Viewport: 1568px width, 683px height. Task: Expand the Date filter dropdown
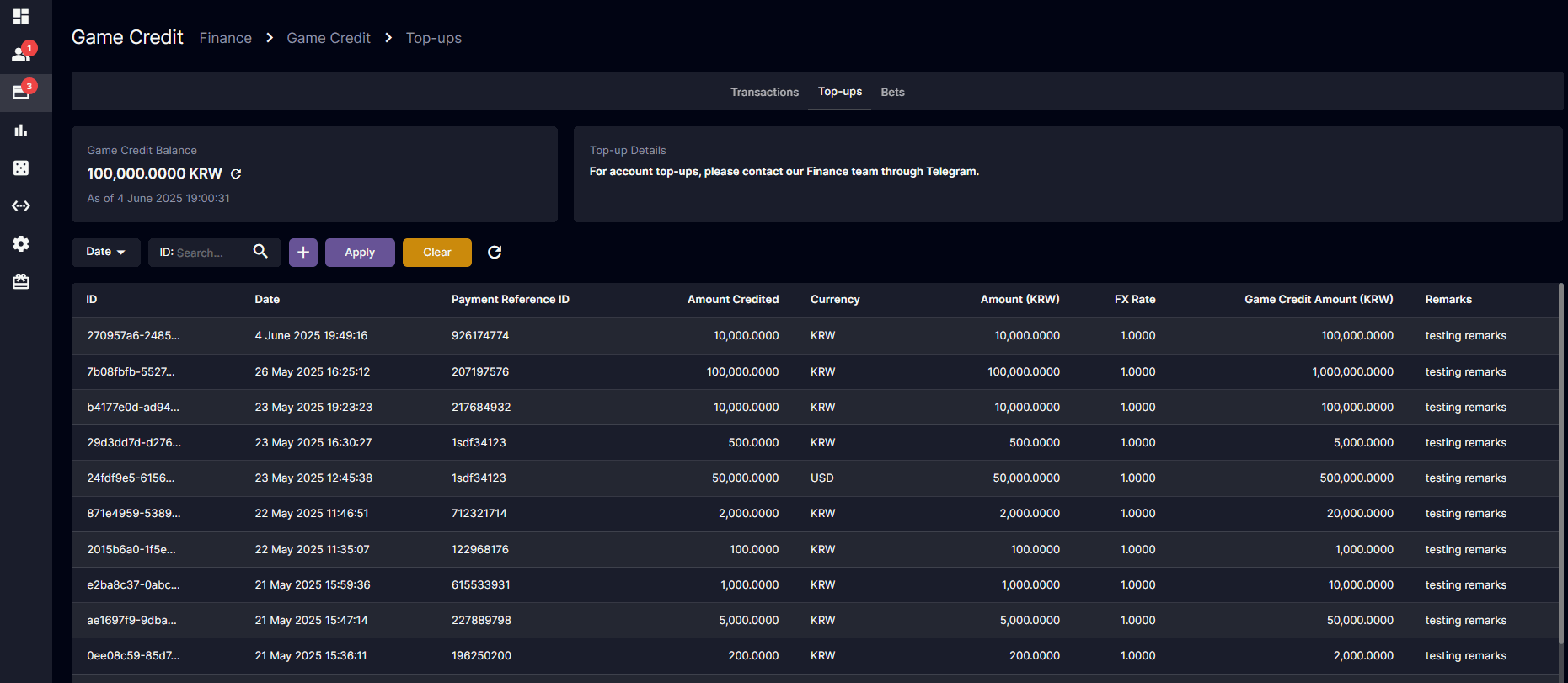click(106, 252)
